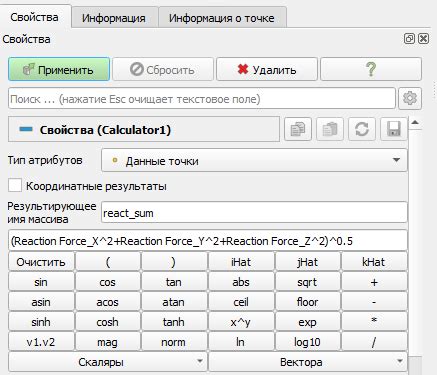
Task: Insert the divide operator
Action: click(x=374, y=342)
